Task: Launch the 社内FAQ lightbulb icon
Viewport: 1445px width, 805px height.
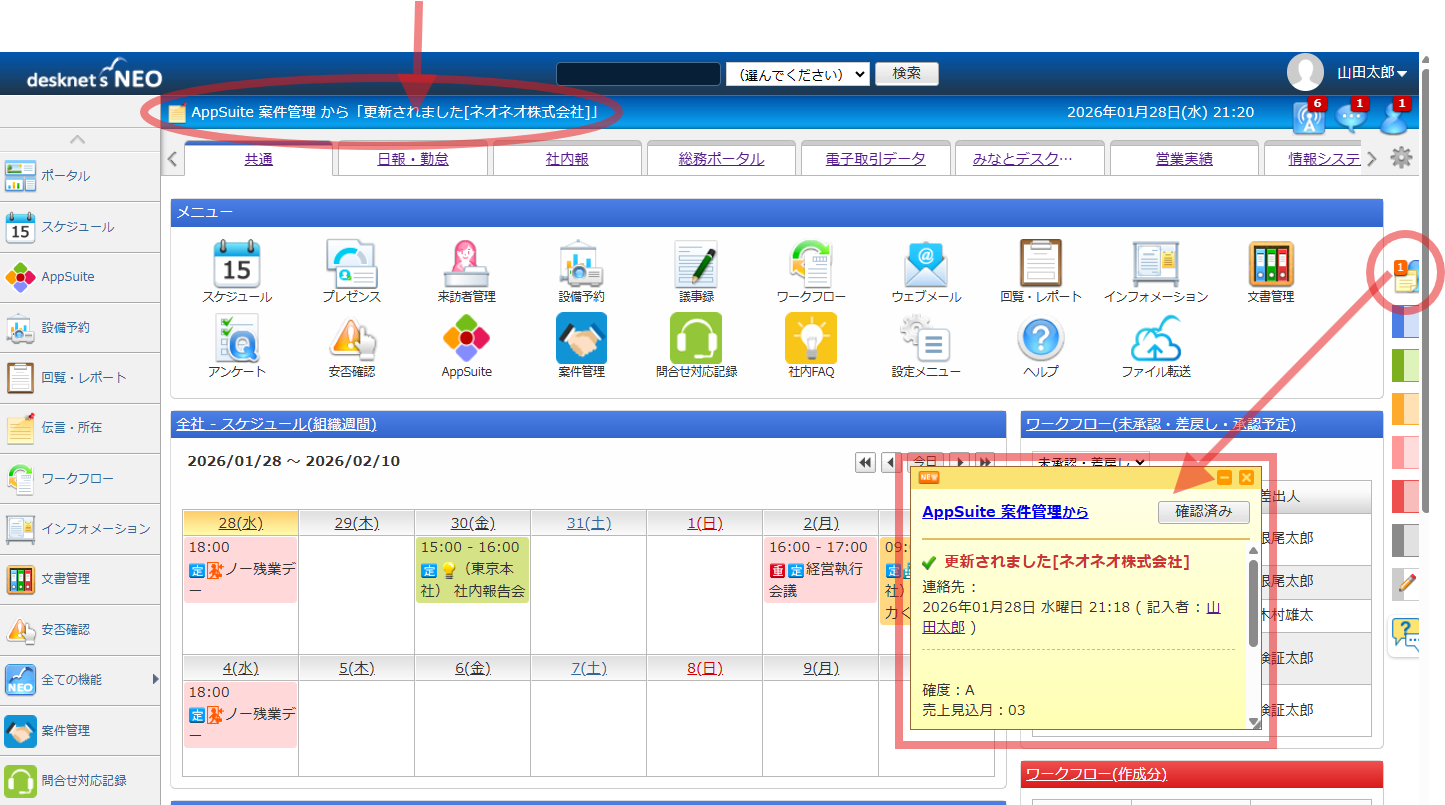Action: tap(810, 340)
